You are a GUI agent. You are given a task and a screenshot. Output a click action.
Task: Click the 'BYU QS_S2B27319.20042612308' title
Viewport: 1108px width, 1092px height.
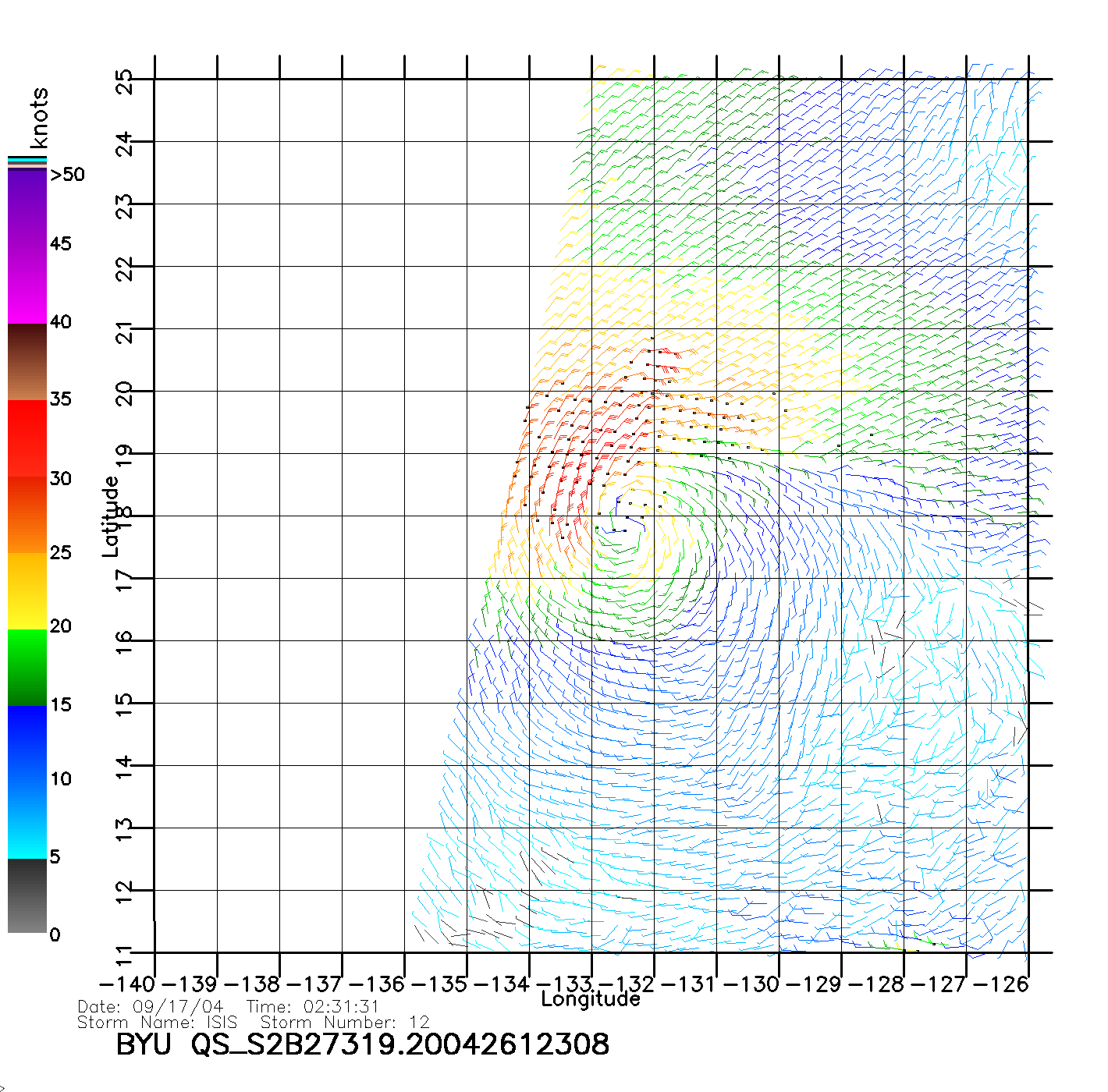(x=362, y=1044)
